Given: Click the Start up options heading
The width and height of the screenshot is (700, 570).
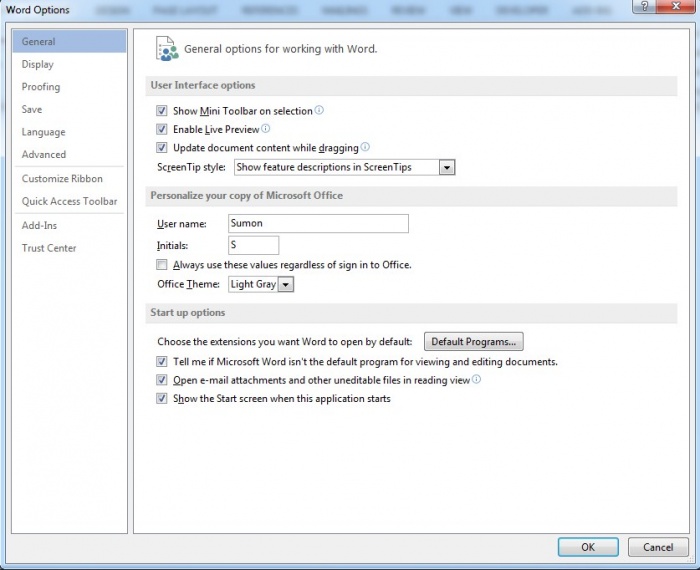Looking at the screenshot, I should pyautogui.click(x=188, y=312).
